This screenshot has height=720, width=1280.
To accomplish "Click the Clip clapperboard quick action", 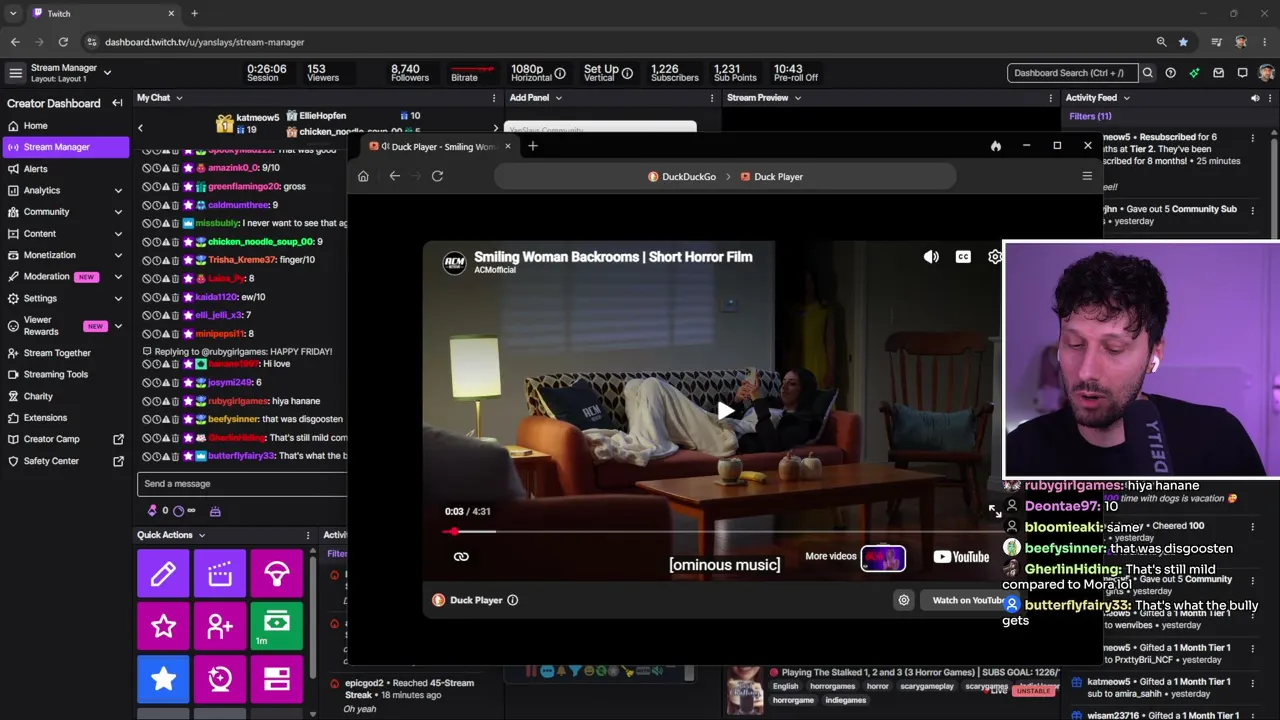I will 220,574.
